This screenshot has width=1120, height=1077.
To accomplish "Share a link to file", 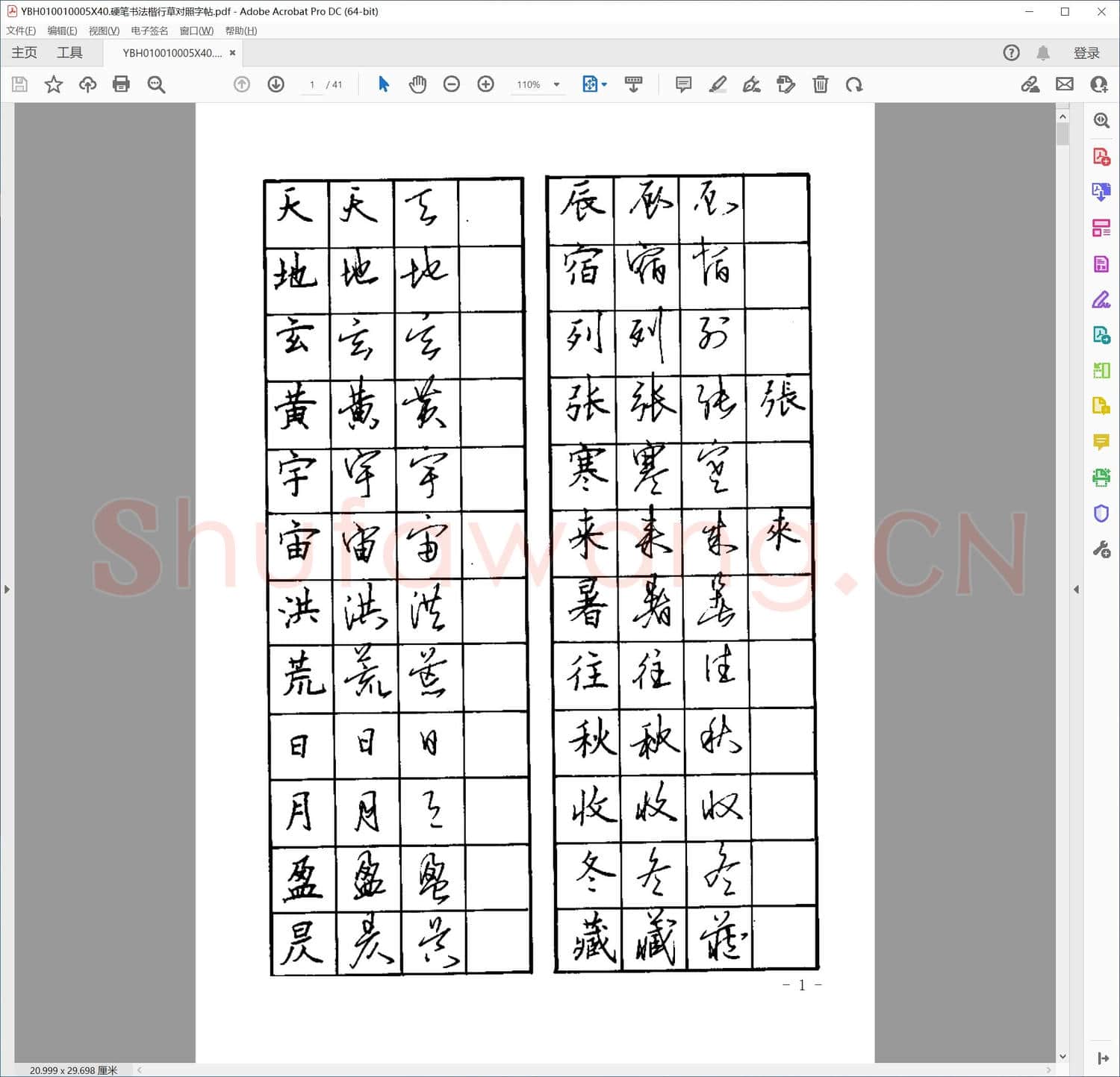I will (1030, 84).
